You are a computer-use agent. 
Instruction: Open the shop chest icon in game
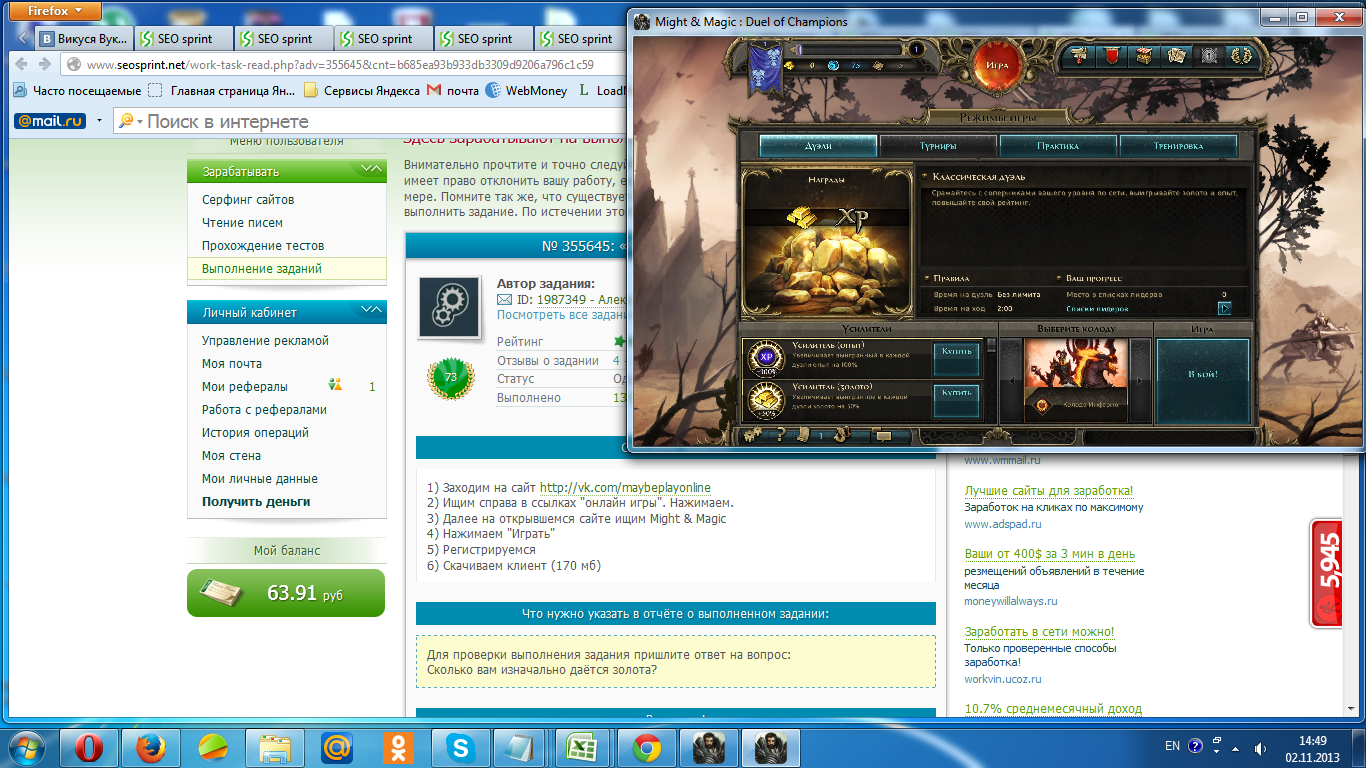point(1145,55)
